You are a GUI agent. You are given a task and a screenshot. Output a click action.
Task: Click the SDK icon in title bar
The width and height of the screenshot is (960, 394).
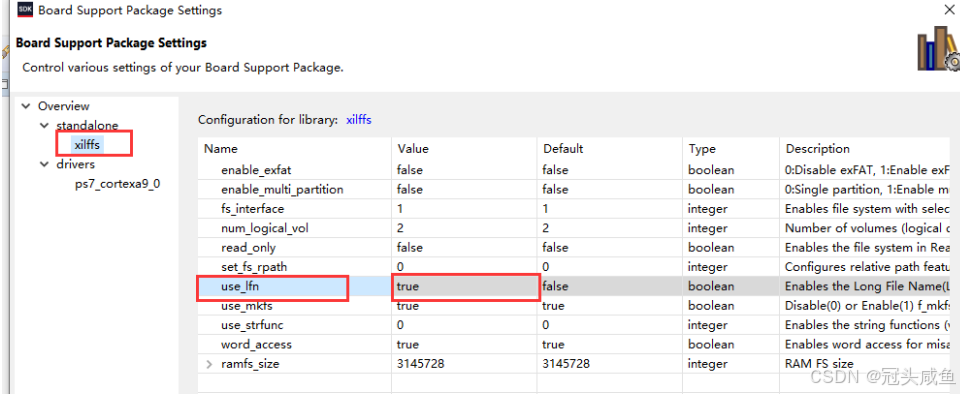pyautogui.click(x=25, y=10)
